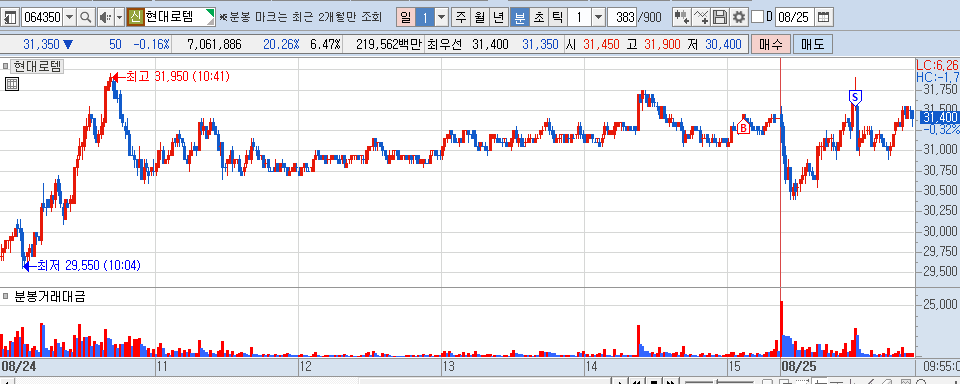Click the green 신 badge icon
Viewport: 960px width, 384px height.
click(x=135, y=17)
